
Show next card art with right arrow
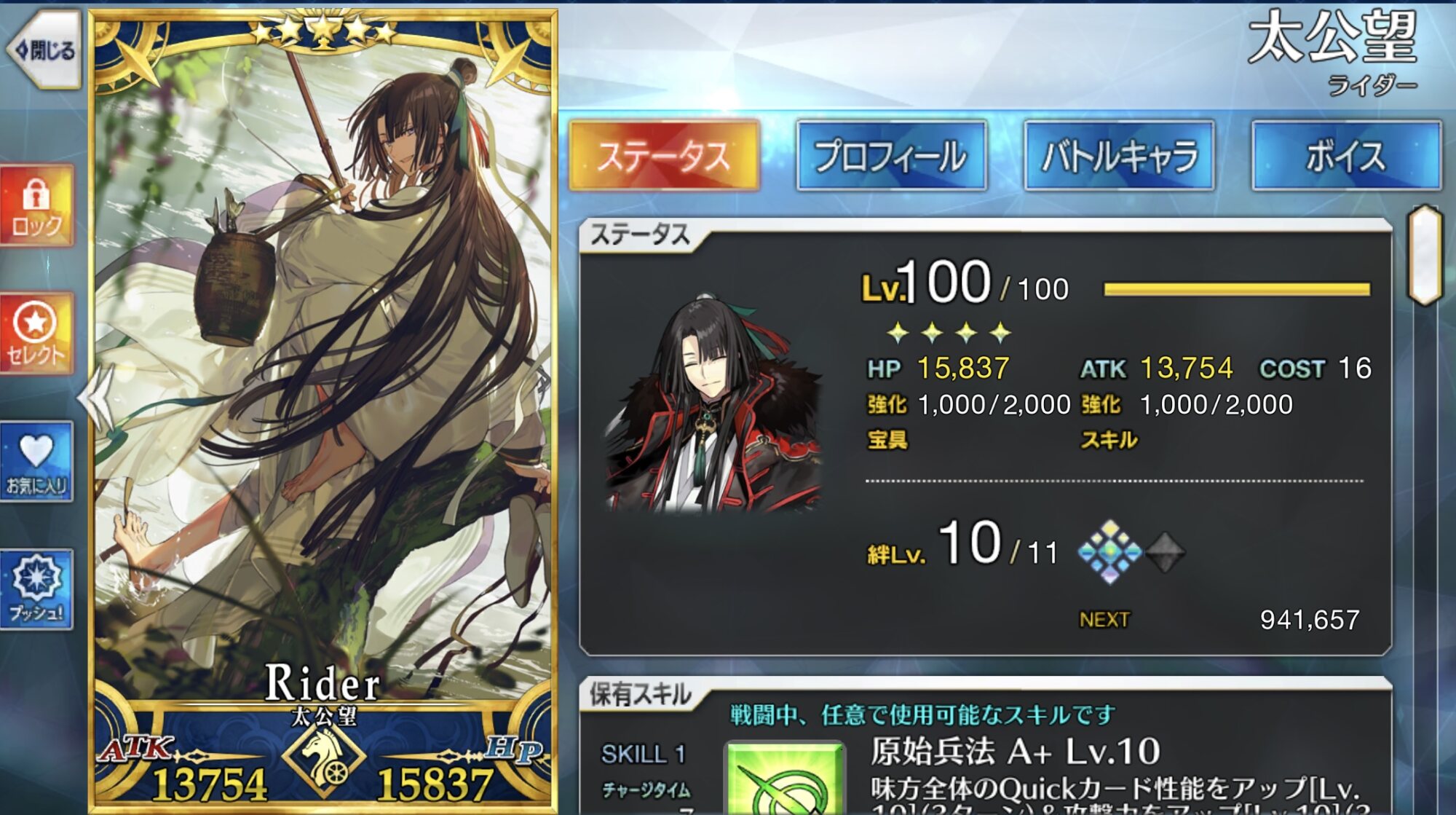click(544, 380)
